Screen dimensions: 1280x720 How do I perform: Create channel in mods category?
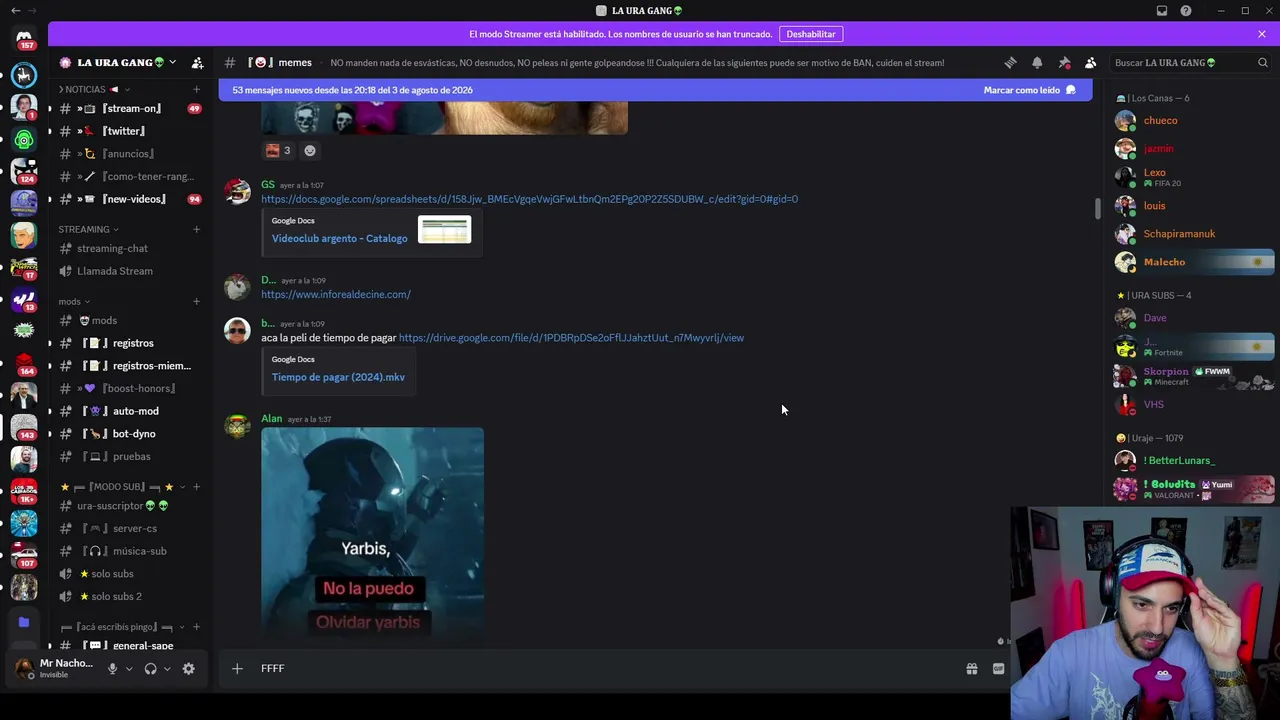coord(196,301)
